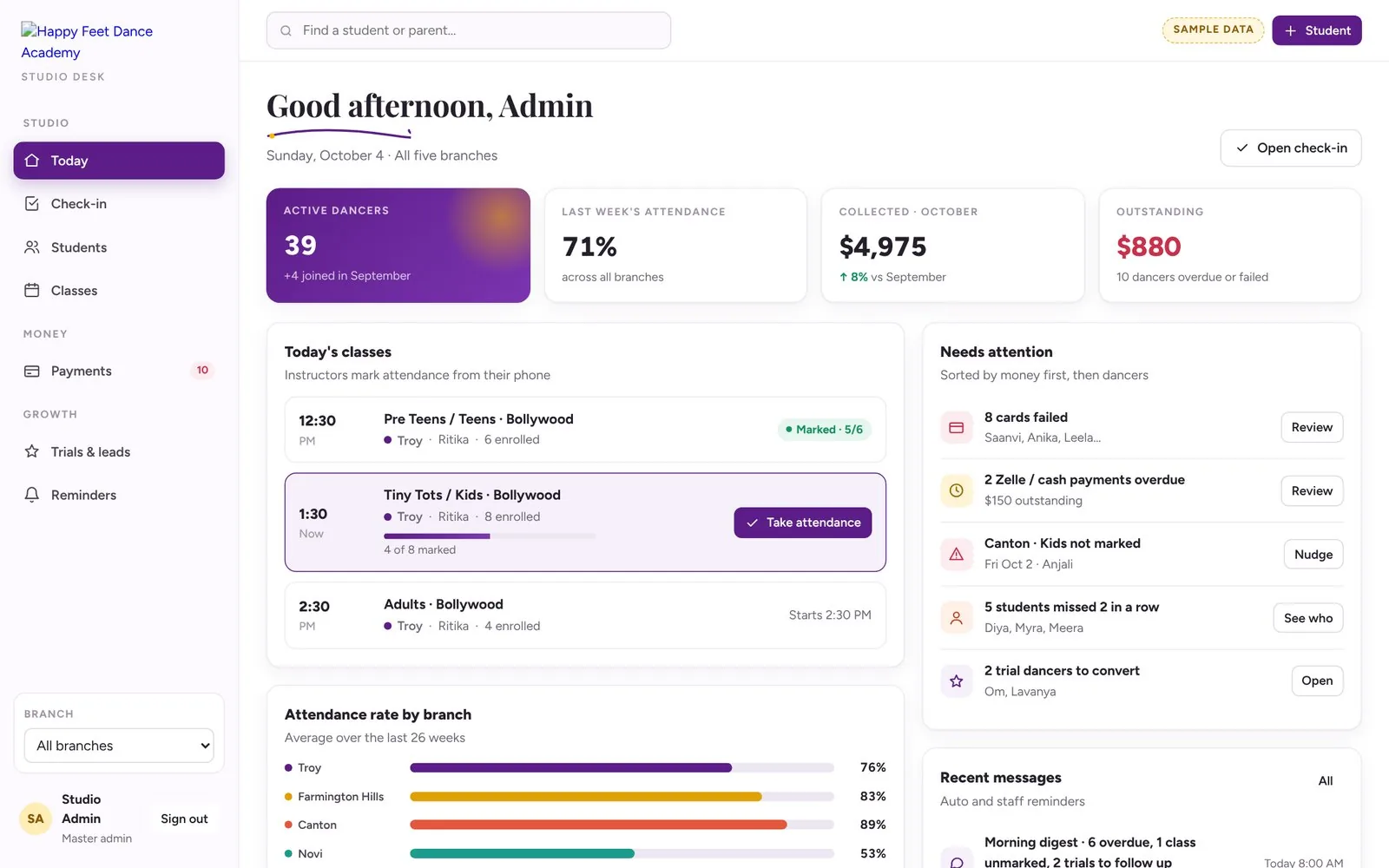This screenshot has height=868, width=1389.
Task: Click the Find a student or parent field
Action: point(469,30)
